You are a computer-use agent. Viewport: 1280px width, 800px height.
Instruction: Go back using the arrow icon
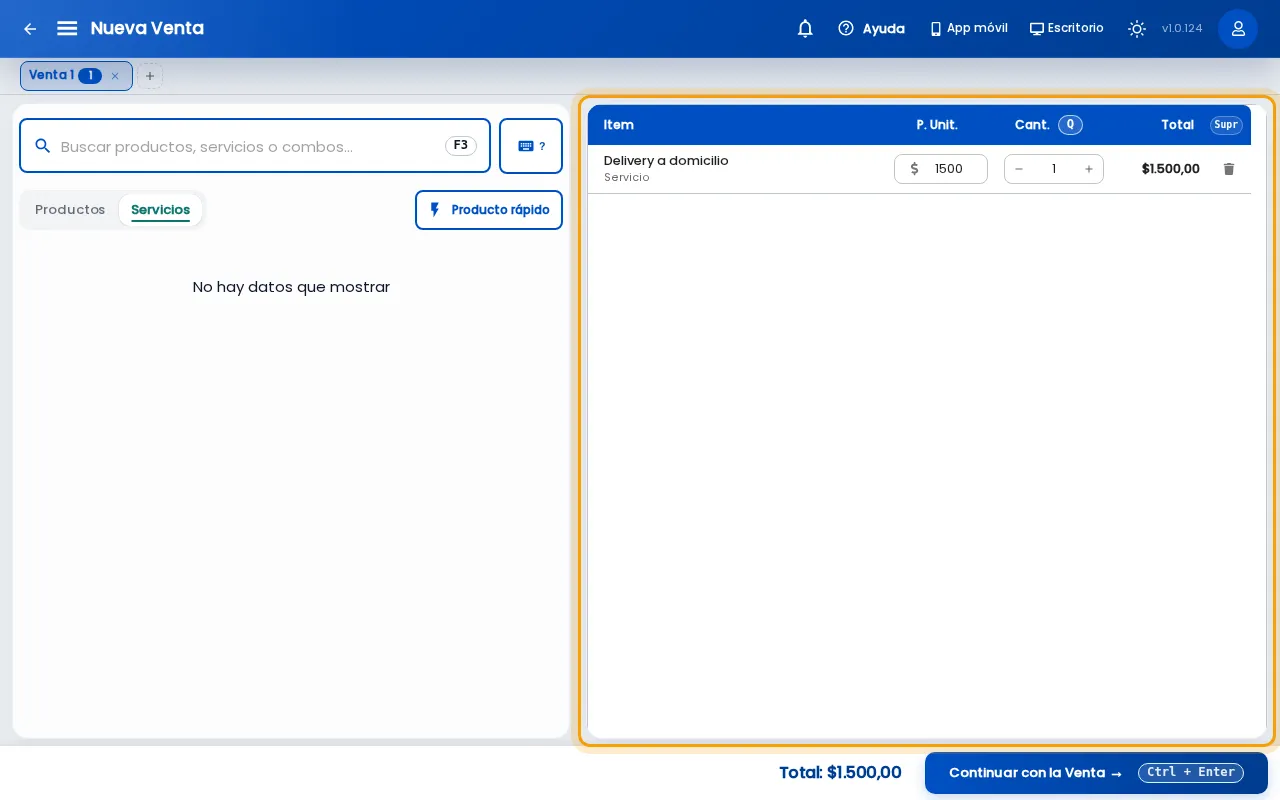tap(30, 29)
